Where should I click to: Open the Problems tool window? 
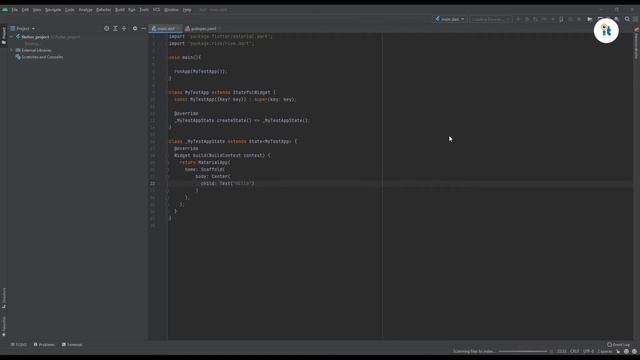tap(44, 344)
